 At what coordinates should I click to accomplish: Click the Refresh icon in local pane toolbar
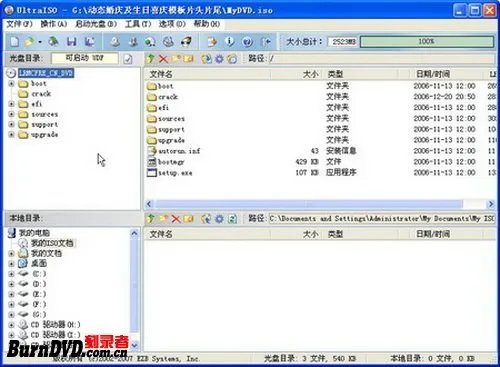click(x=232, y=219)
